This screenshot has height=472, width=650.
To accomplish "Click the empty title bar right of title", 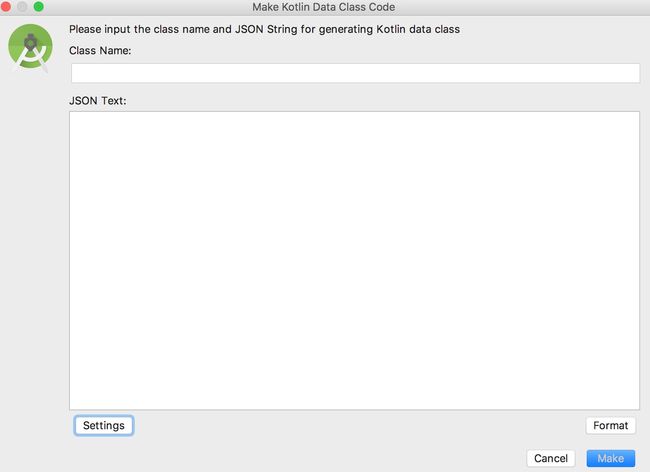I will [x=518, y=7].
